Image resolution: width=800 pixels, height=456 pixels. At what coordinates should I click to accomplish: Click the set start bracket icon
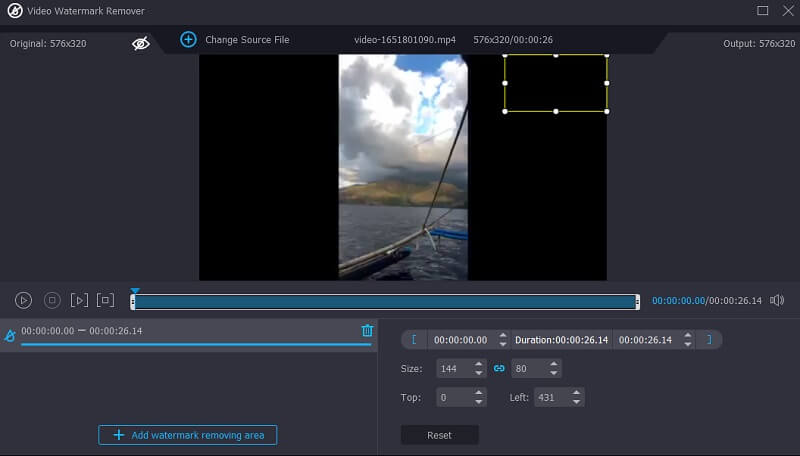[413, 340]
